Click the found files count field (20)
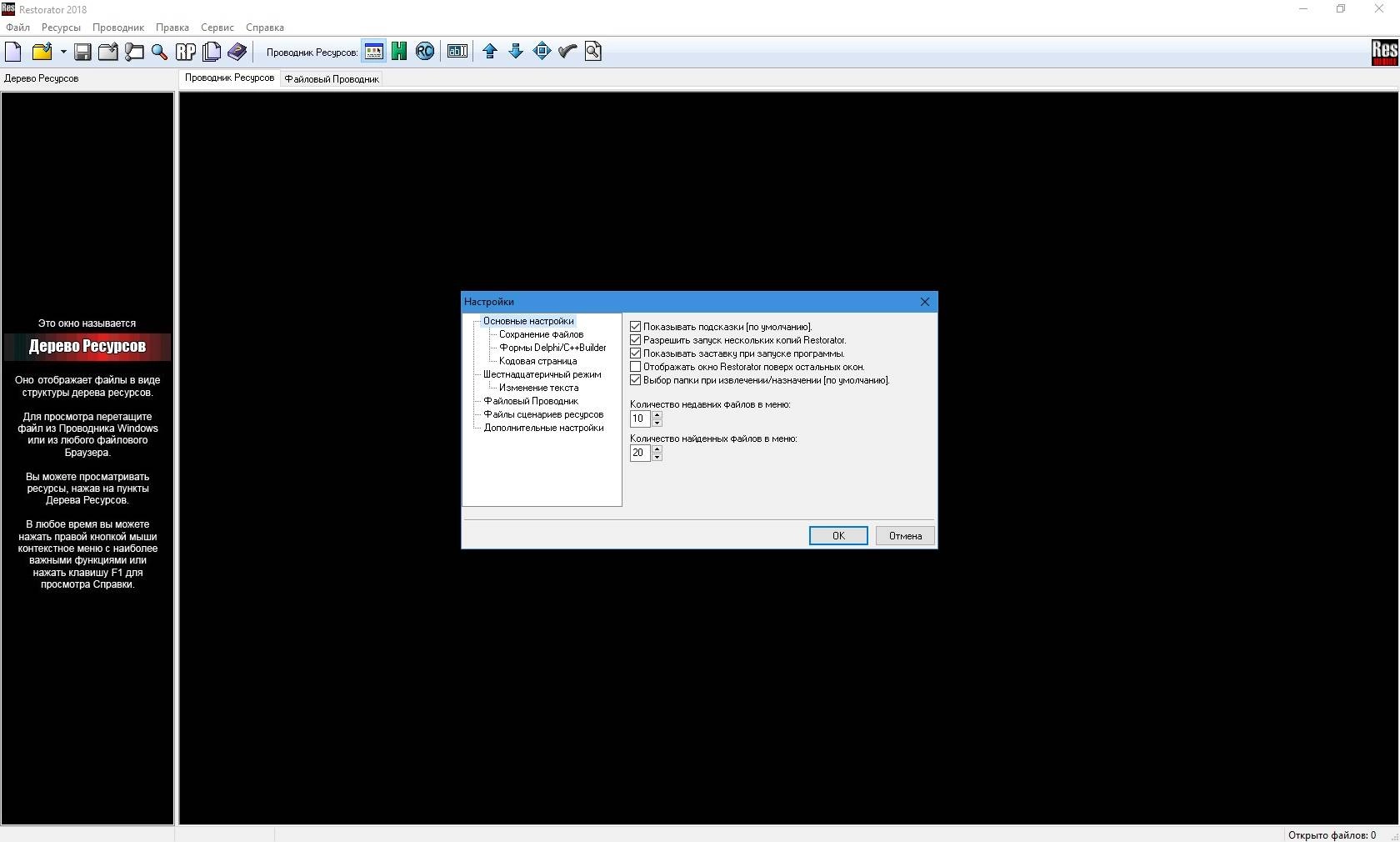 coord(640,453)
